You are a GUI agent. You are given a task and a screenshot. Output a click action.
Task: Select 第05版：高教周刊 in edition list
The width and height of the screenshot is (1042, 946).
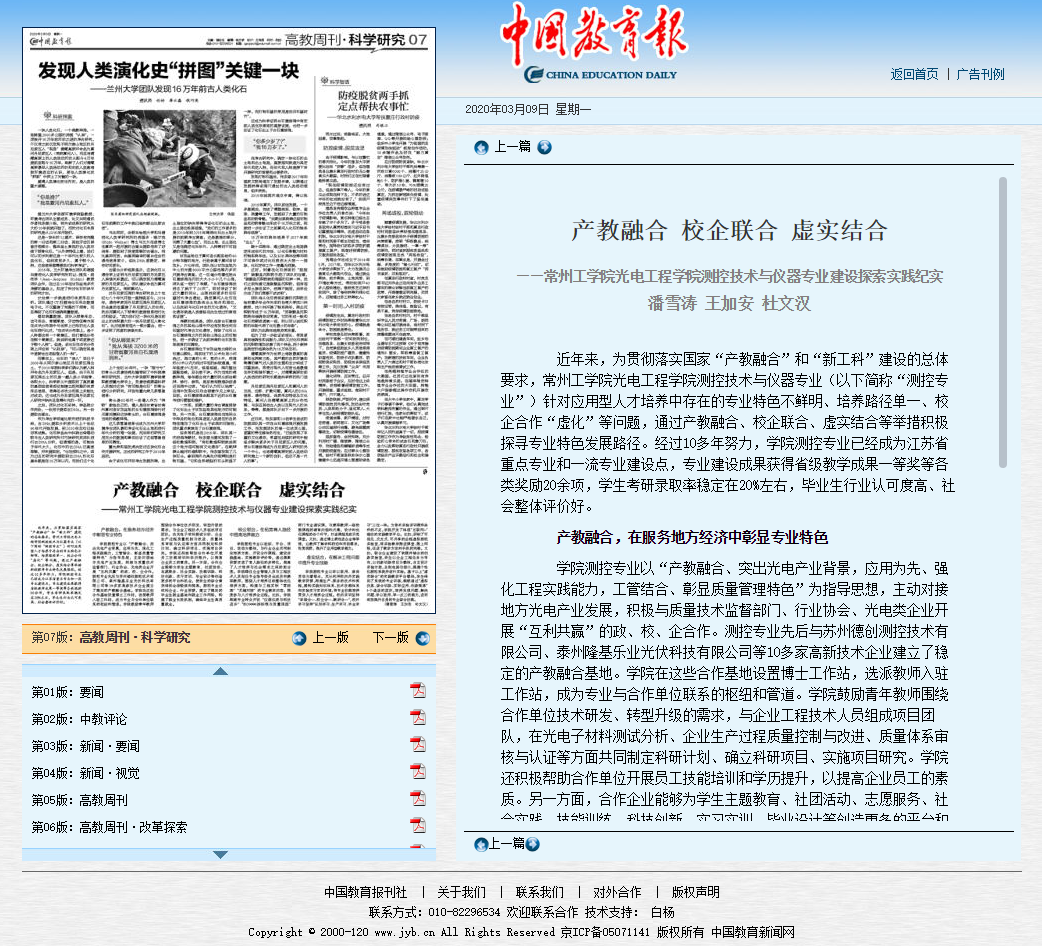click(80, 801)
